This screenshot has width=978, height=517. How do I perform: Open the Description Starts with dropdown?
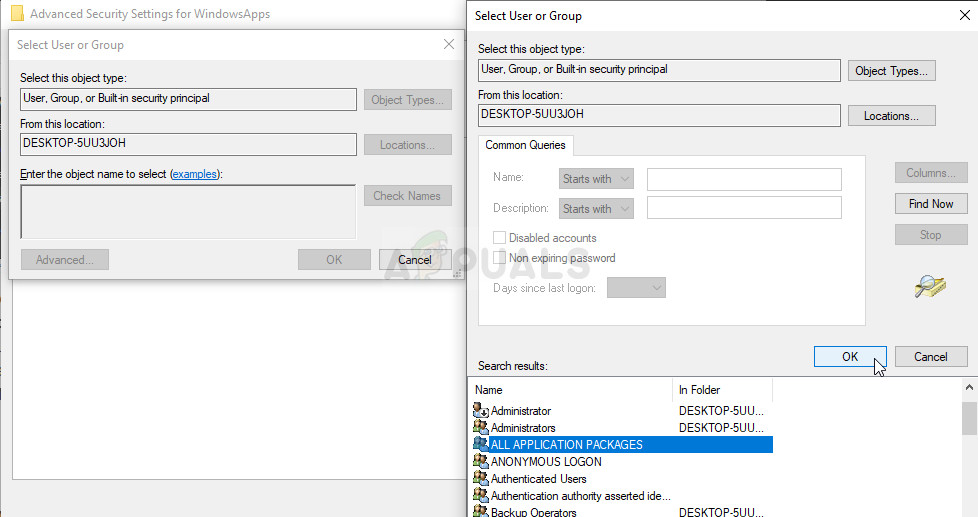coord(596,209)
